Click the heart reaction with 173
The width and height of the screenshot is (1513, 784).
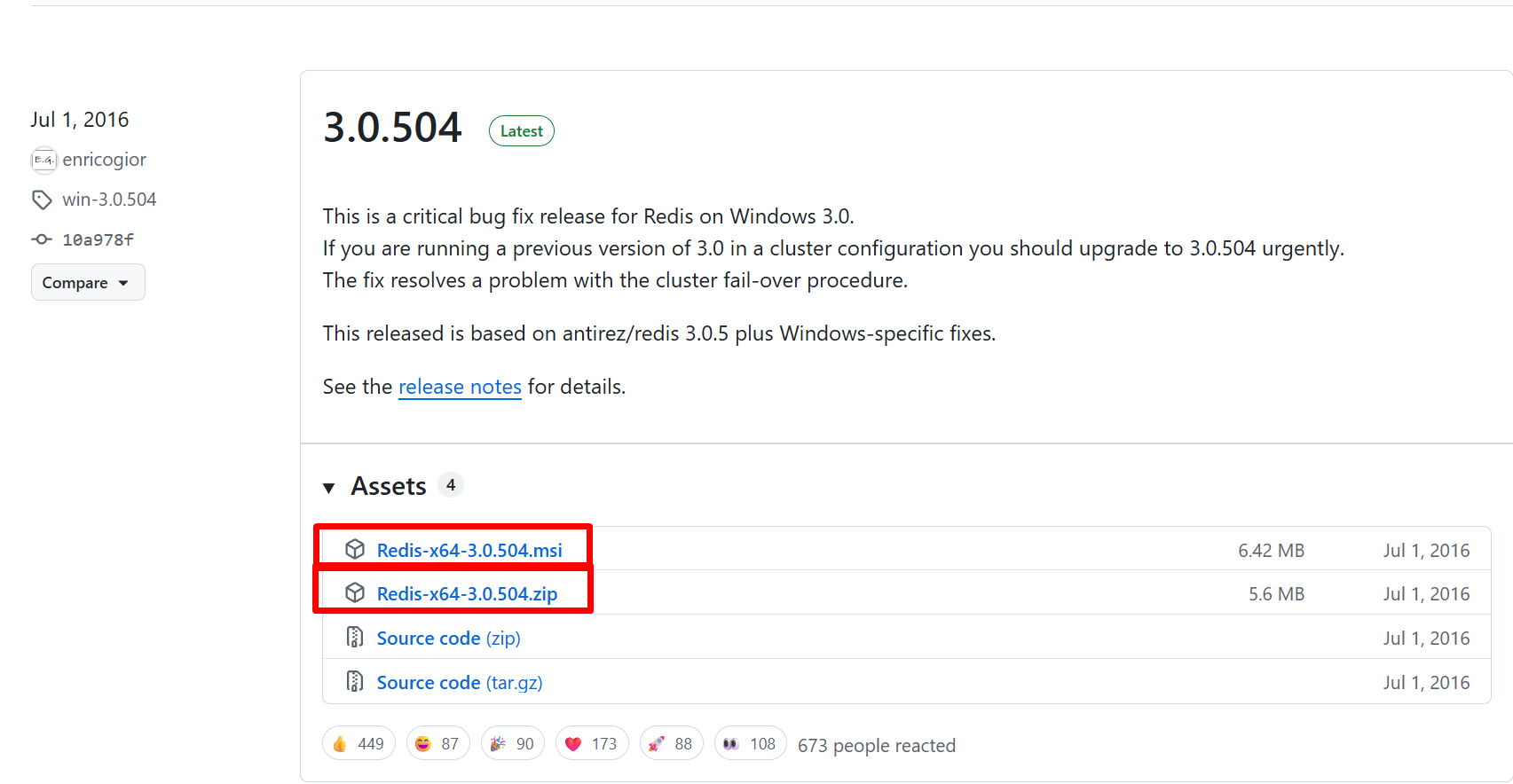click(592, 743)
